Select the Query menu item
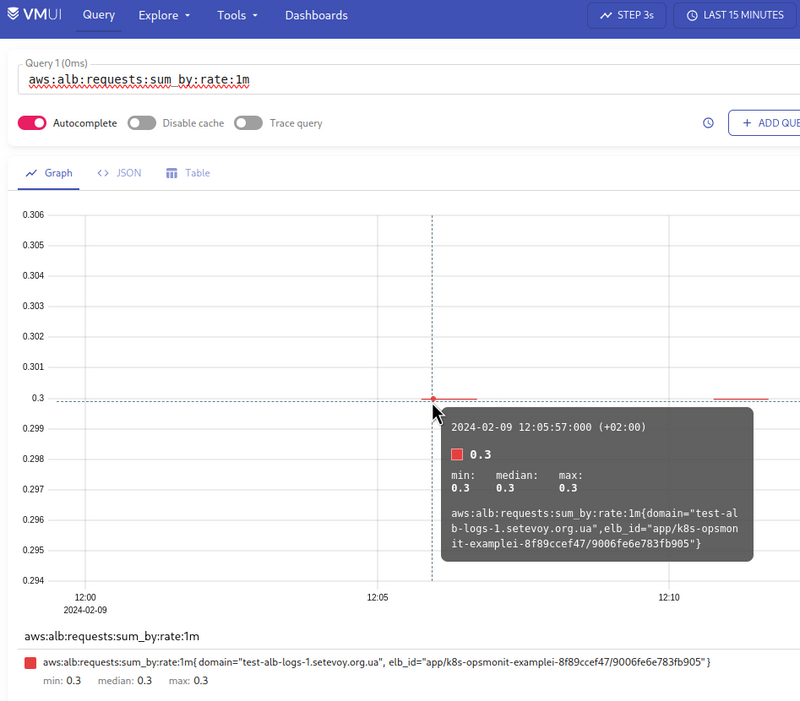The width and height of the screenshot is (800, 701). (99, 15)
